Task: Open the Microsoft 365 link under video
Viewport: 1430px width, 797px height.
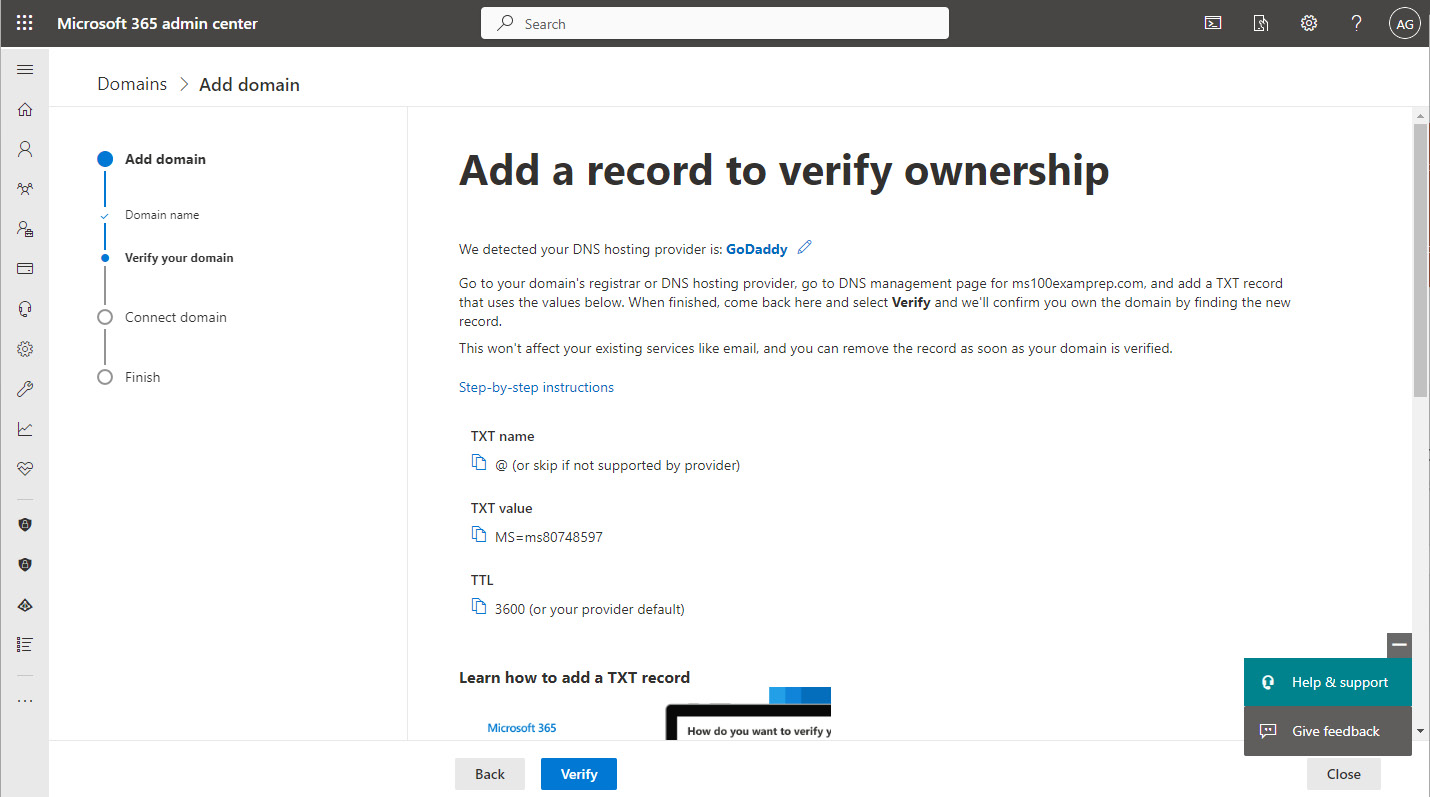Action: click(522, 728)
